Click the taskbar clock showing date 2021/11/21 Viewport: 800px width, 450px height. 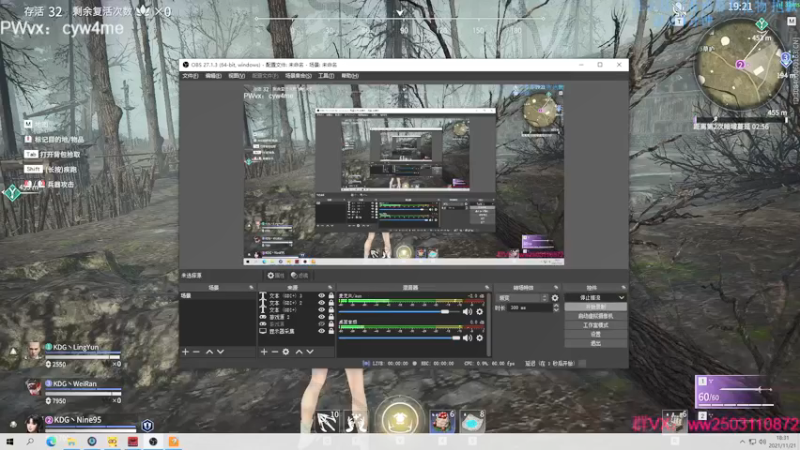[x=782, y=442]
